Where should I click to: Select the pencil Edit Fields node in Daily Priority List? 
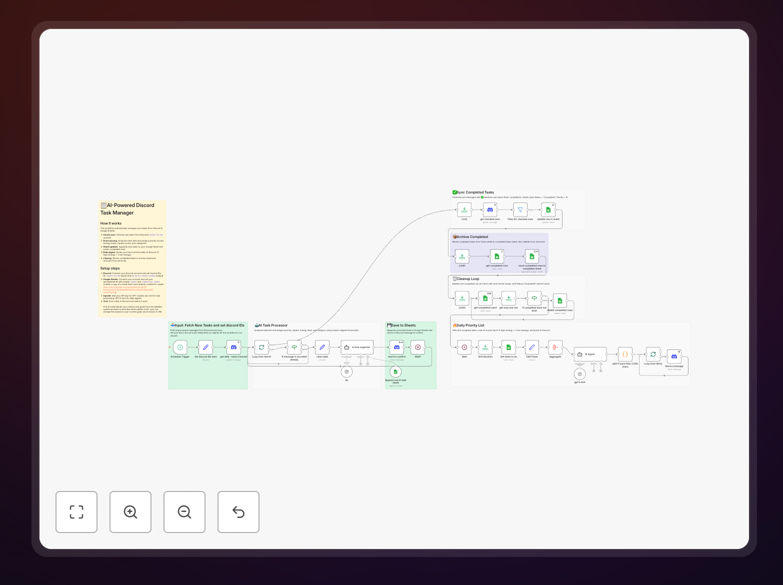pyautogui.click(x=532, y=347)
